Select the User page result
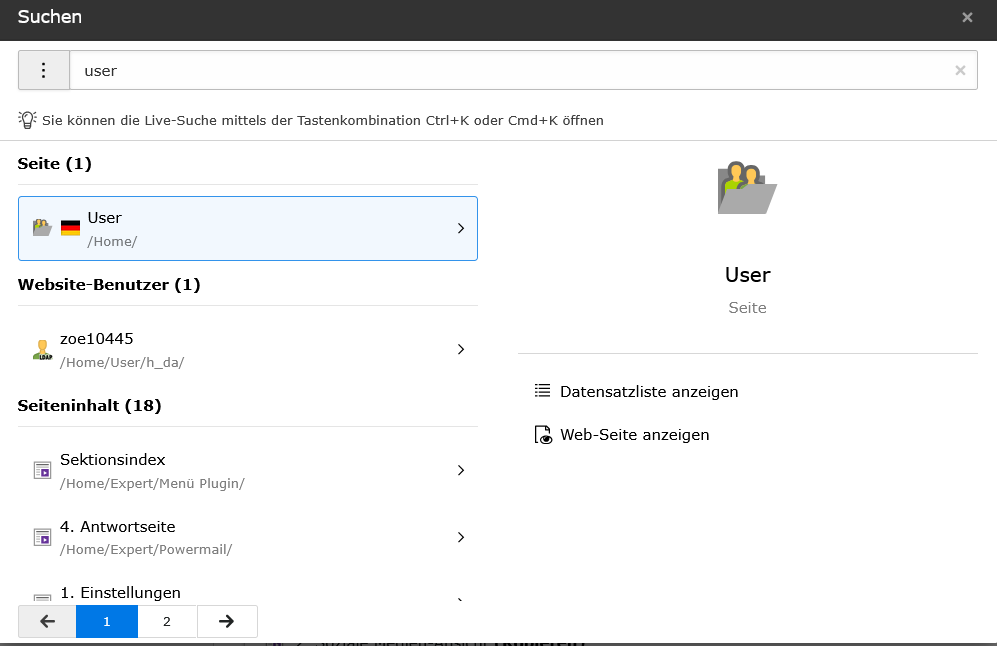 [x=248, y=228]
